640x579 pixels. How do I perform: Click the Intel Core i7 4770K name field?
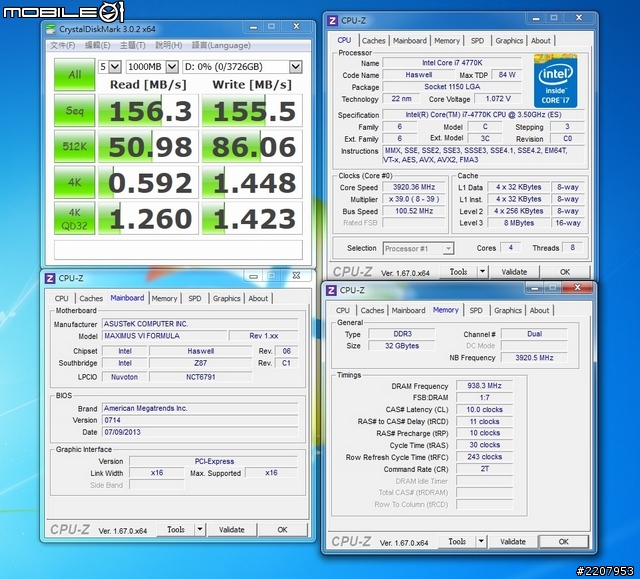click(452, 63)
